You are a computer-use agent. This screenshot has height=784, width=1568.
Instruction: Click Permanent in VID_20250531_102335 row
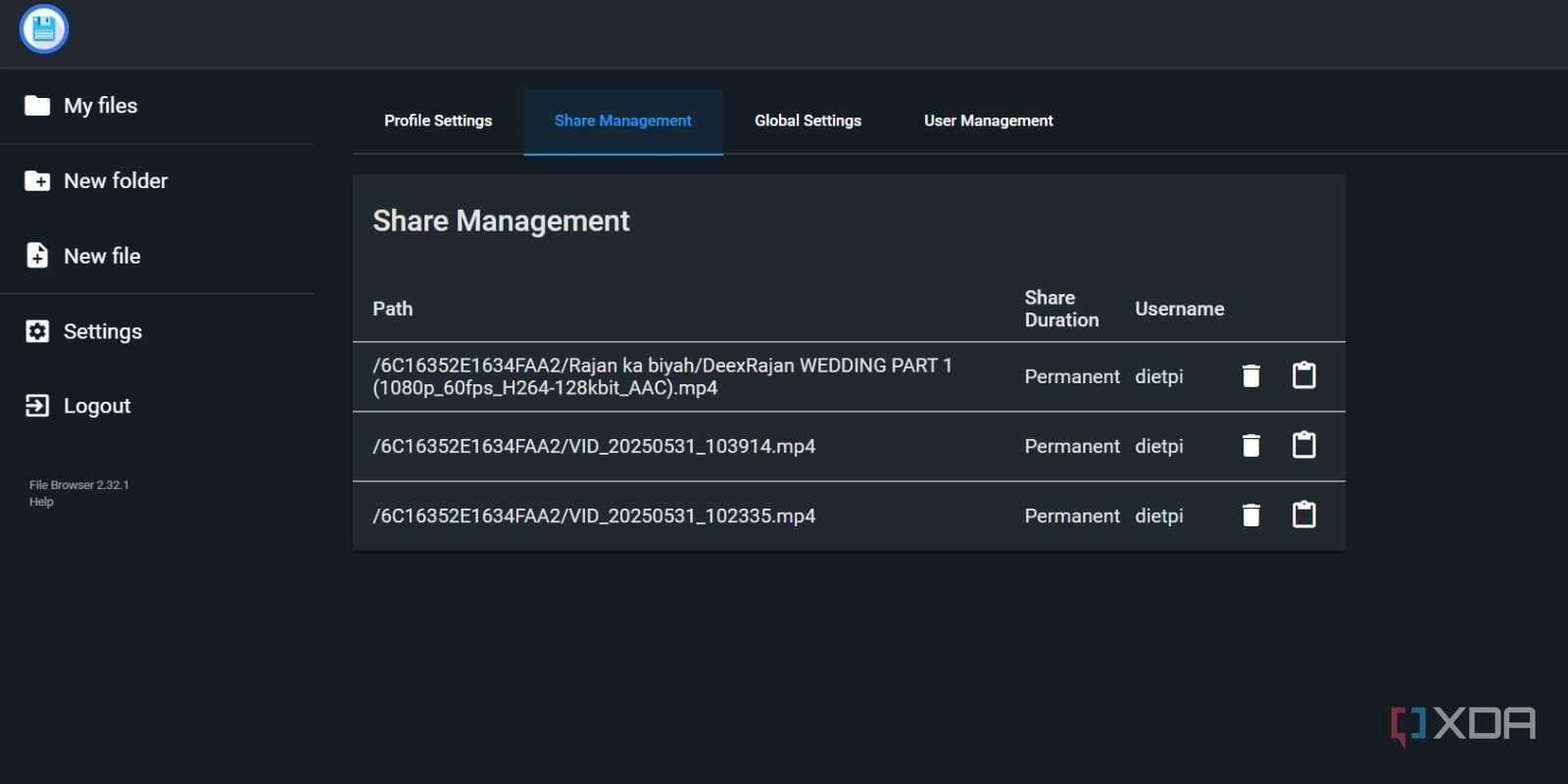(x=1072, y=515)
